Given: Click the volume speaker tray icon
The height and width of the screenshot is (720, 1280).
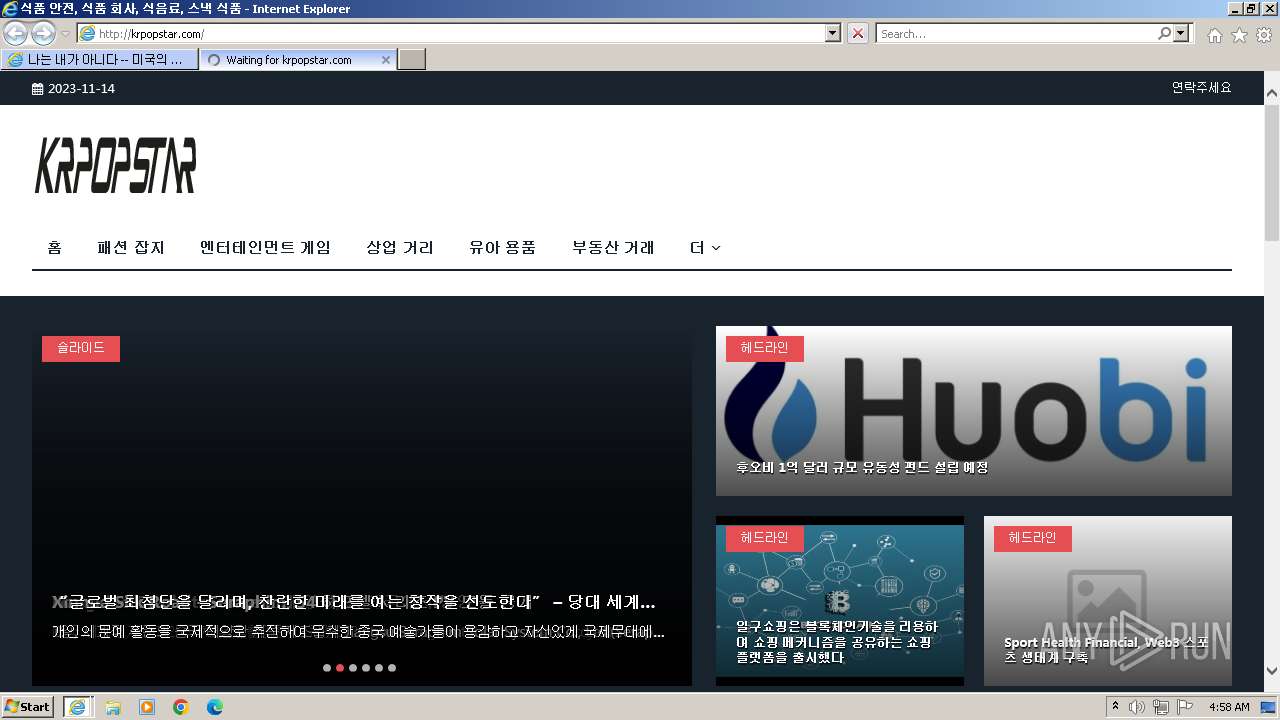Looking at the screenshot, I should (1137, 707).
